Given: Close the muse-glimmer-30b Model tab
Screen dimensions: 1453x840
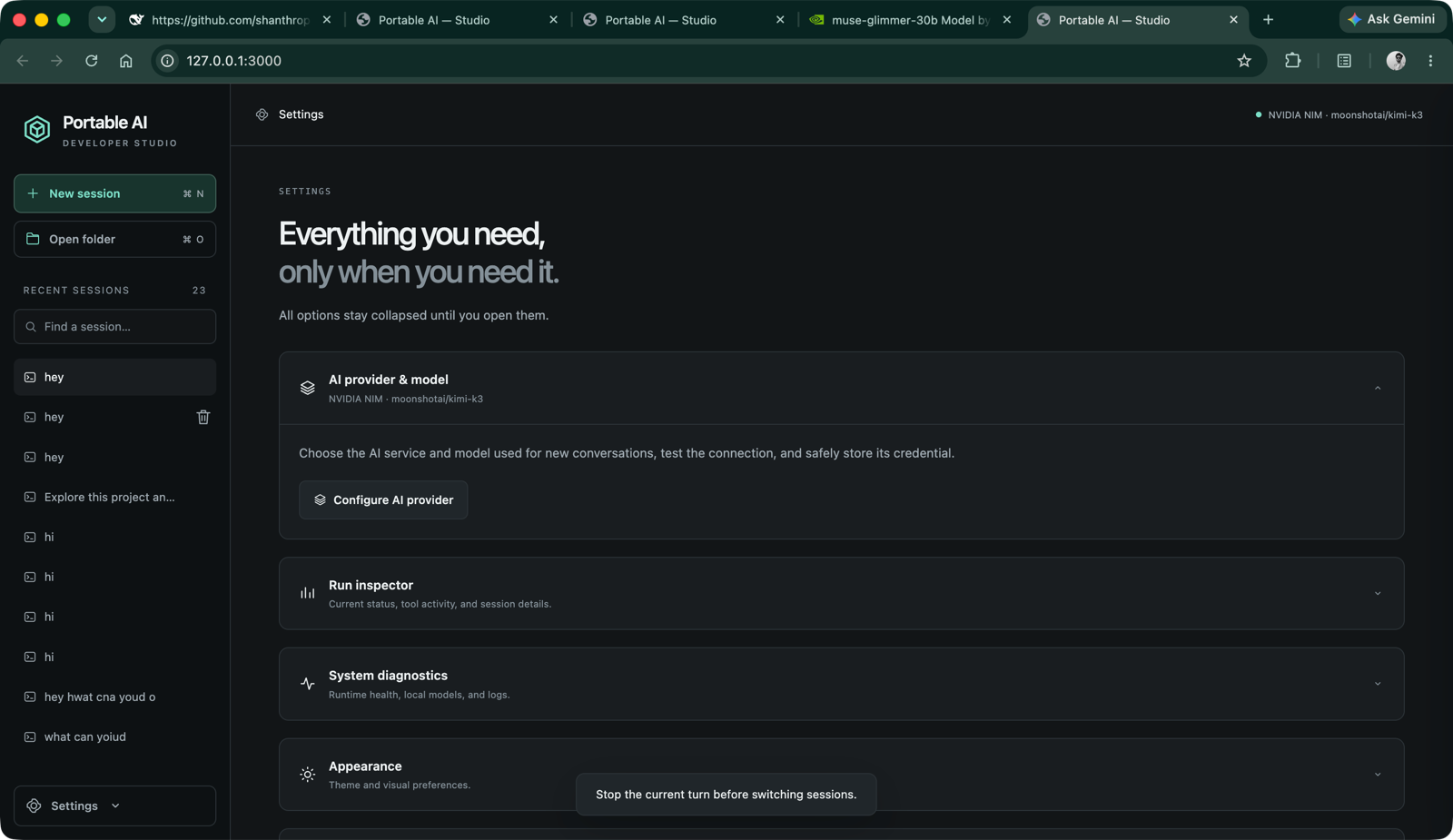Looking at the screenshot, I should point(1007,20).
